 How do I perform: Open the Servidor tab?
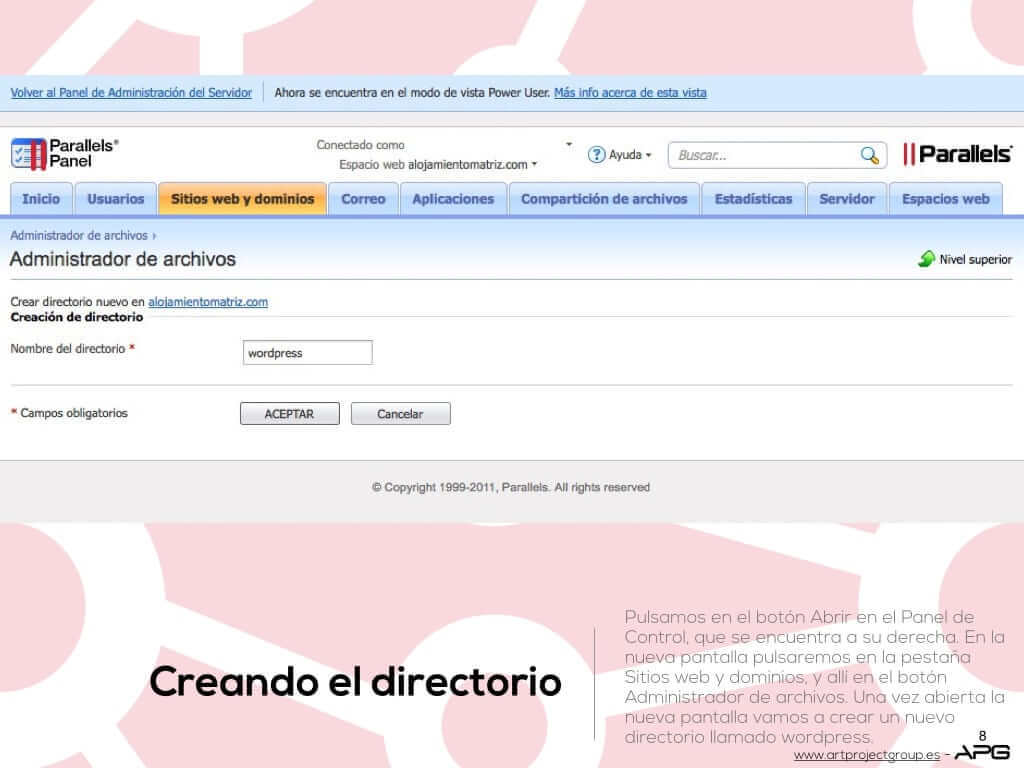coord(847,199)
